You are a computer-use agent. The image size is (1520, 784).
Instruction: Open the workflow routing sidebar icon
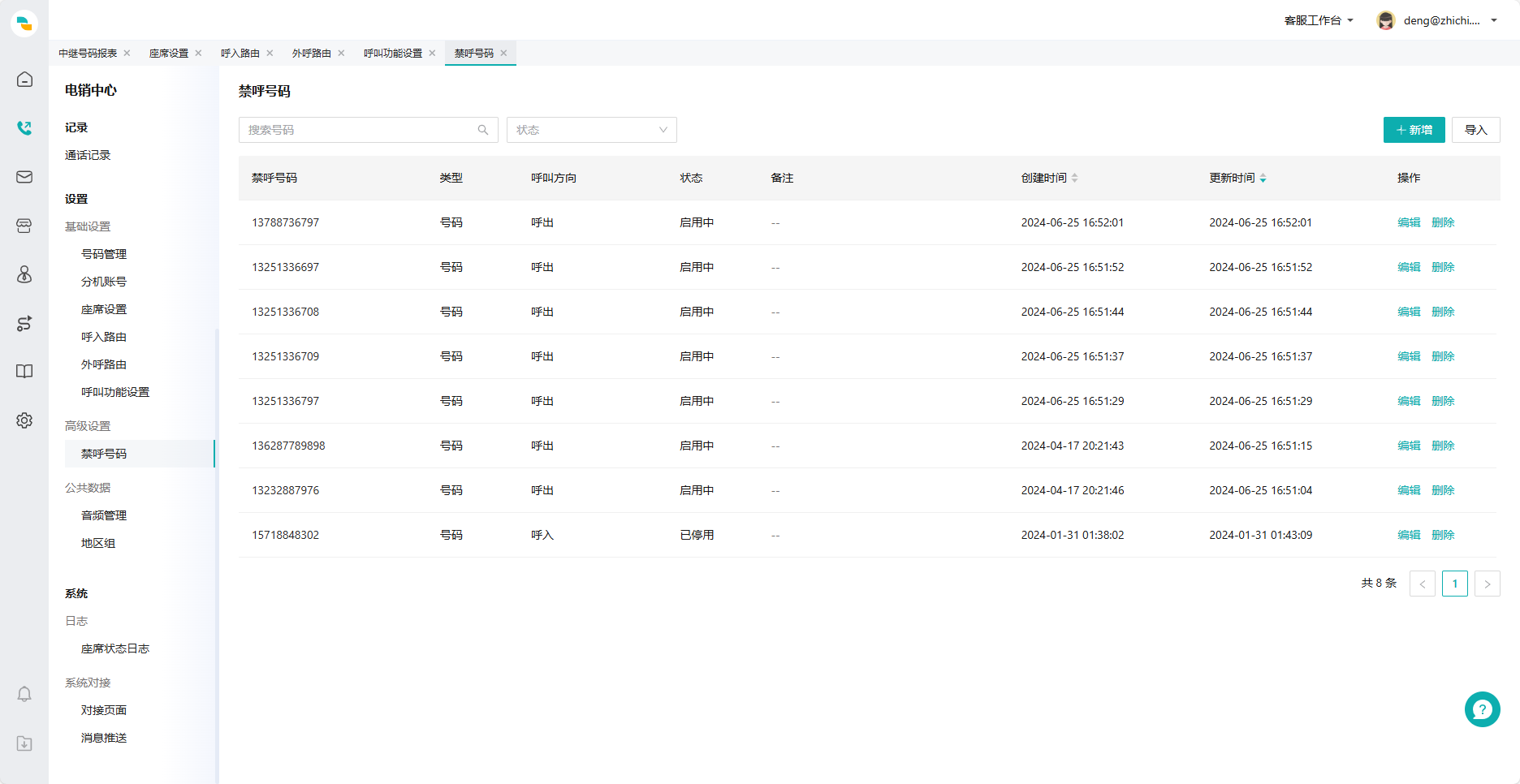pos(24,323)
